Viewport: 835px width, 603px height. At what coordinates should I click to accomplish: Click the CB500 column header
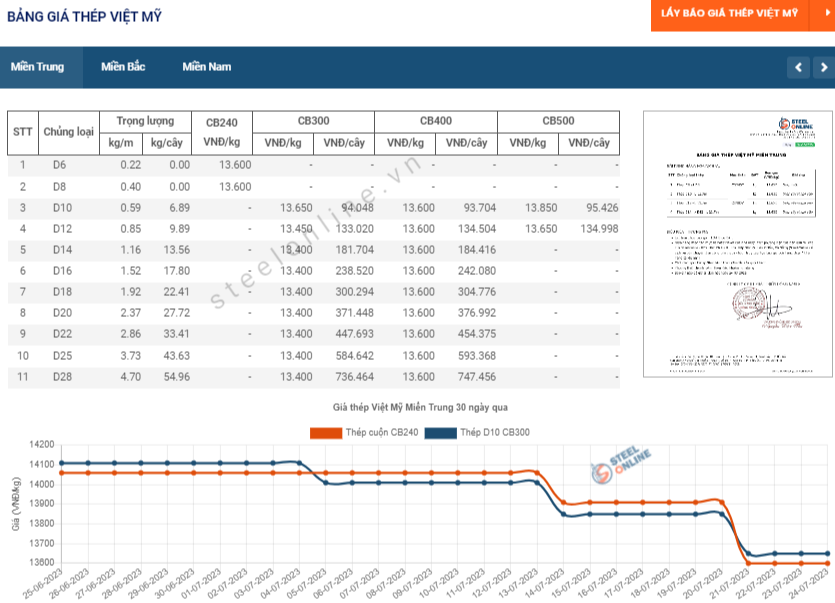pyautogui.click(x=558, y=121)
